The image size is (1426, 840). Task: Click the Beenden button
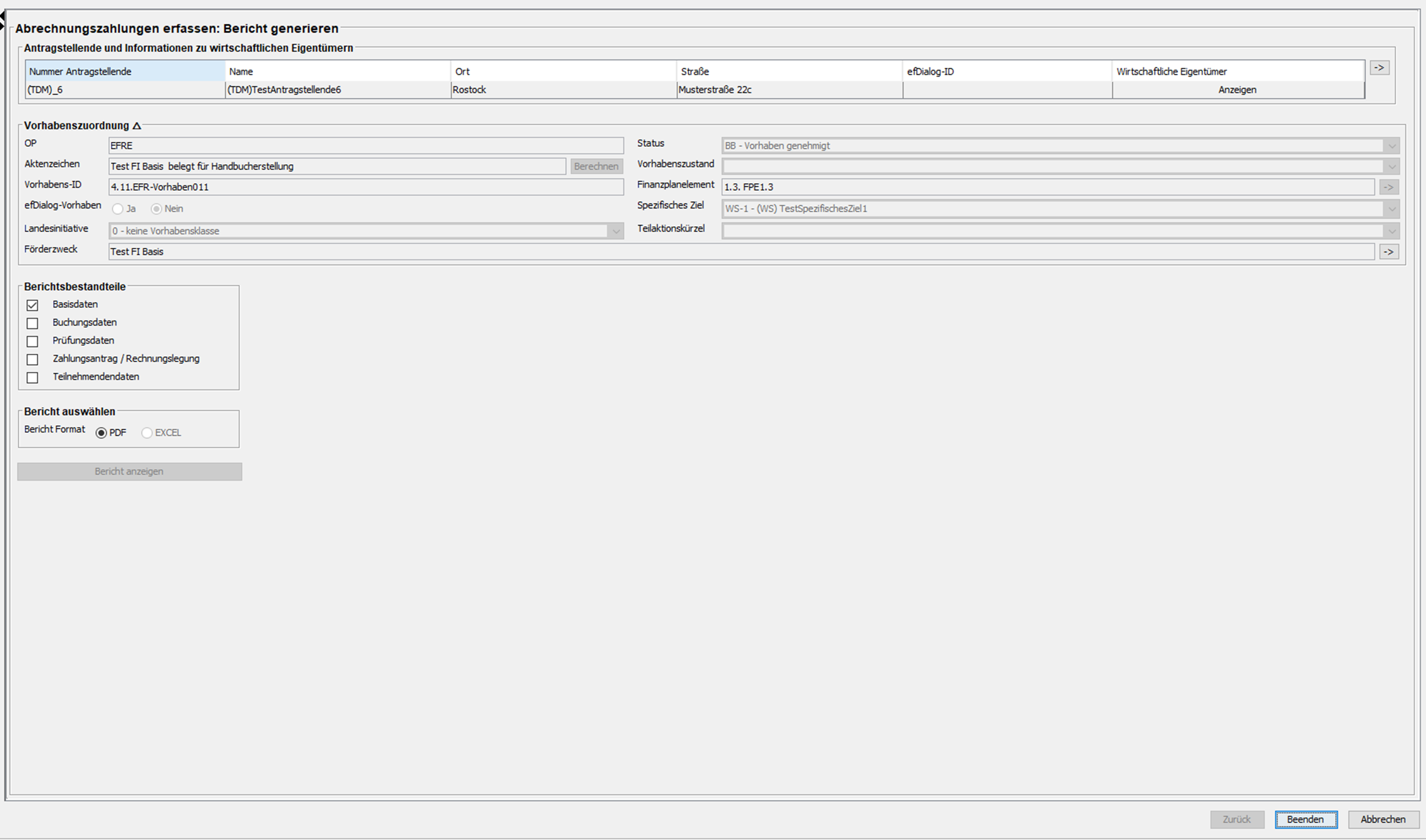pyautogui.click(x=1305, y=819)
